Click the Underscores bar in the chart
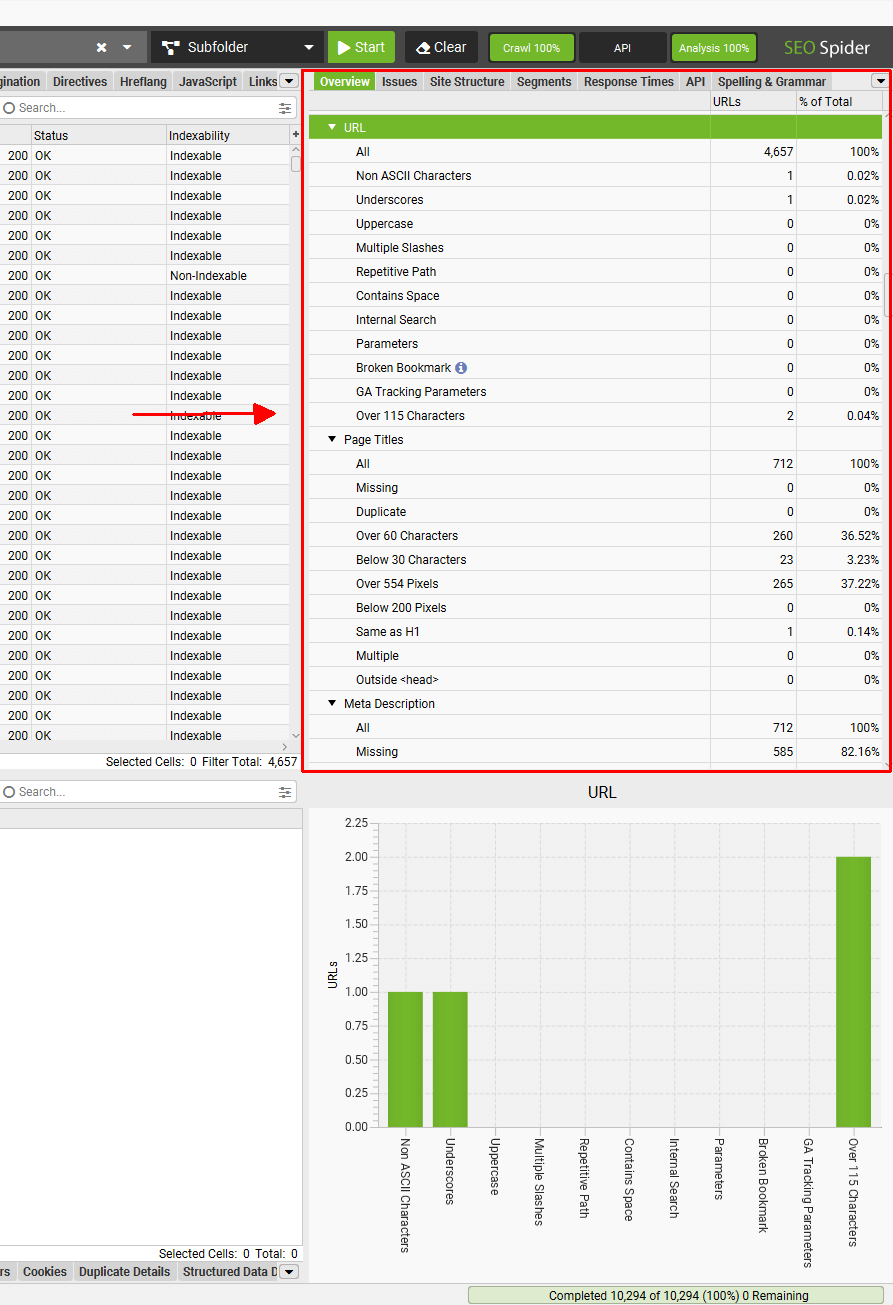The height and width of the screenshot is (1305, 893). (x=450, y=1059)
